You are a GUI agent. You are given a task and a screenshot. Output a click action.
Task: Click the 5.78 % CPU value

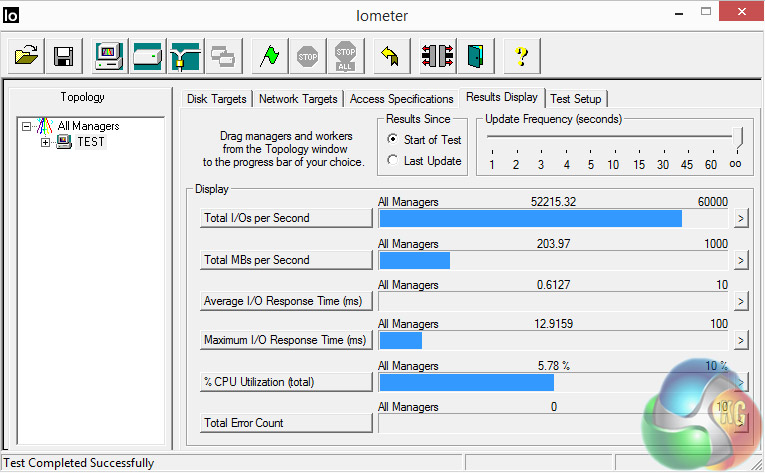[x=553, y=366]
